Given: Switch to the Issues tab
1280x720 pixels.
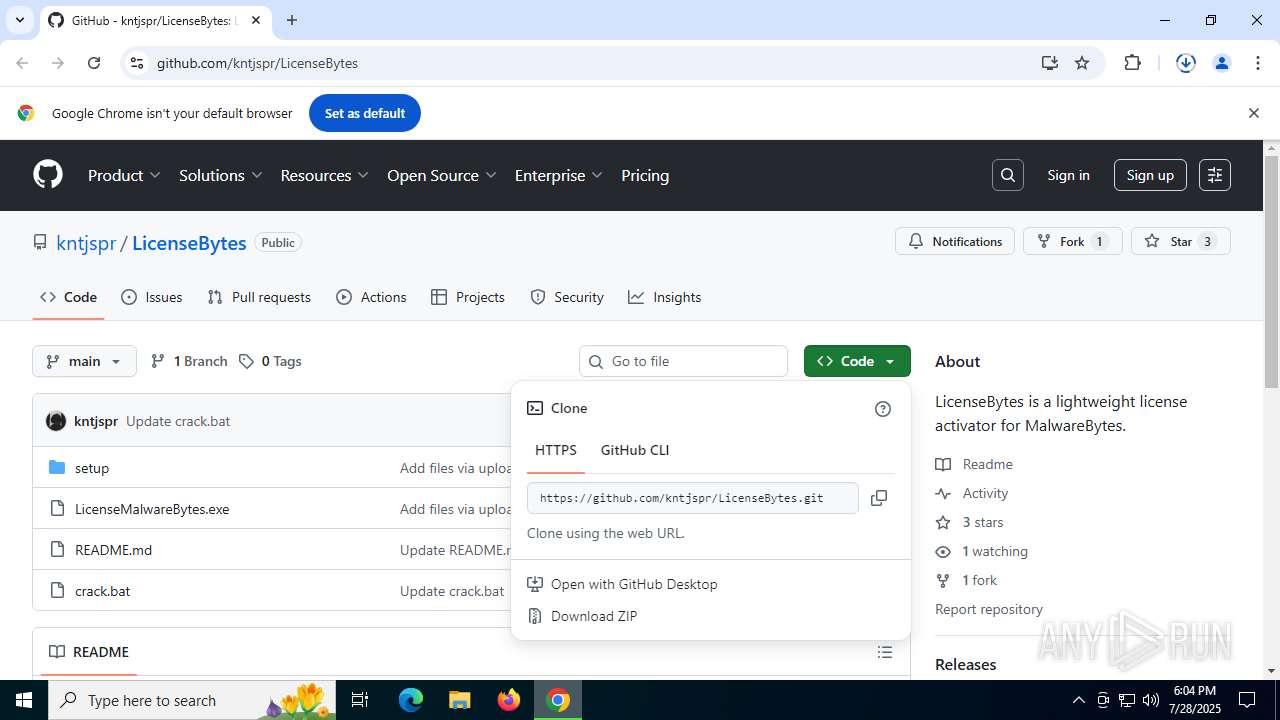Looking at the screenshot, I should pos(152,297).
